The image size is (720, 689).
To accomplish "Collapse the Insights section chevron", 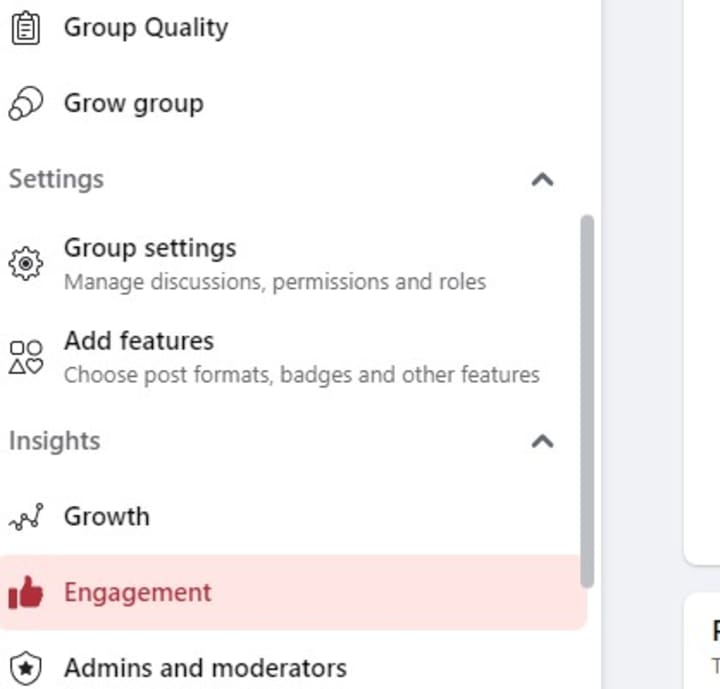I will (542, 441).
